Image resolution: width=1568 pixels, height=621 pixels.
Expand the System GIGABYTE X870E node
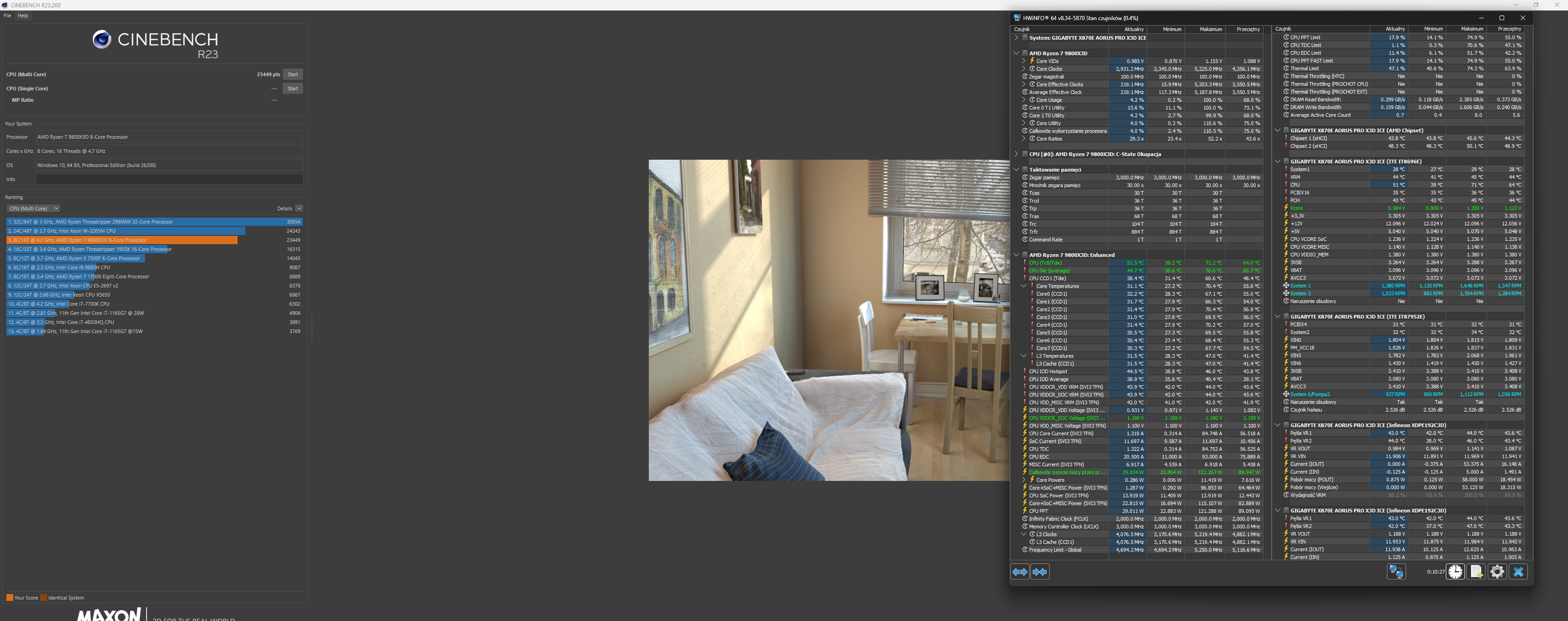click(1016, 38)
